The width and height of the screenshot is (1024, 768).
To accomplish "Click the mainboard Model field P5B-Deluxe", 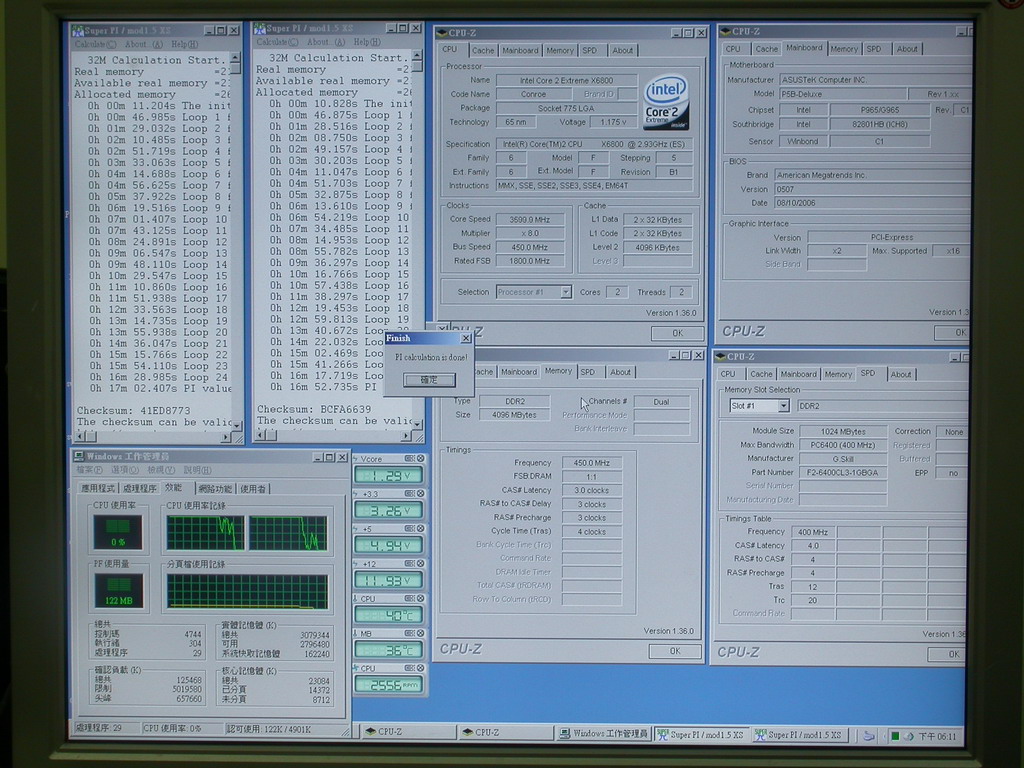I will point(842,94).
